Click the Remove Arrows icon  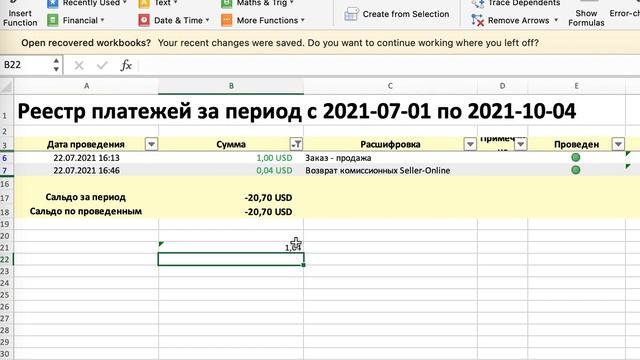(x=477, y=20)
